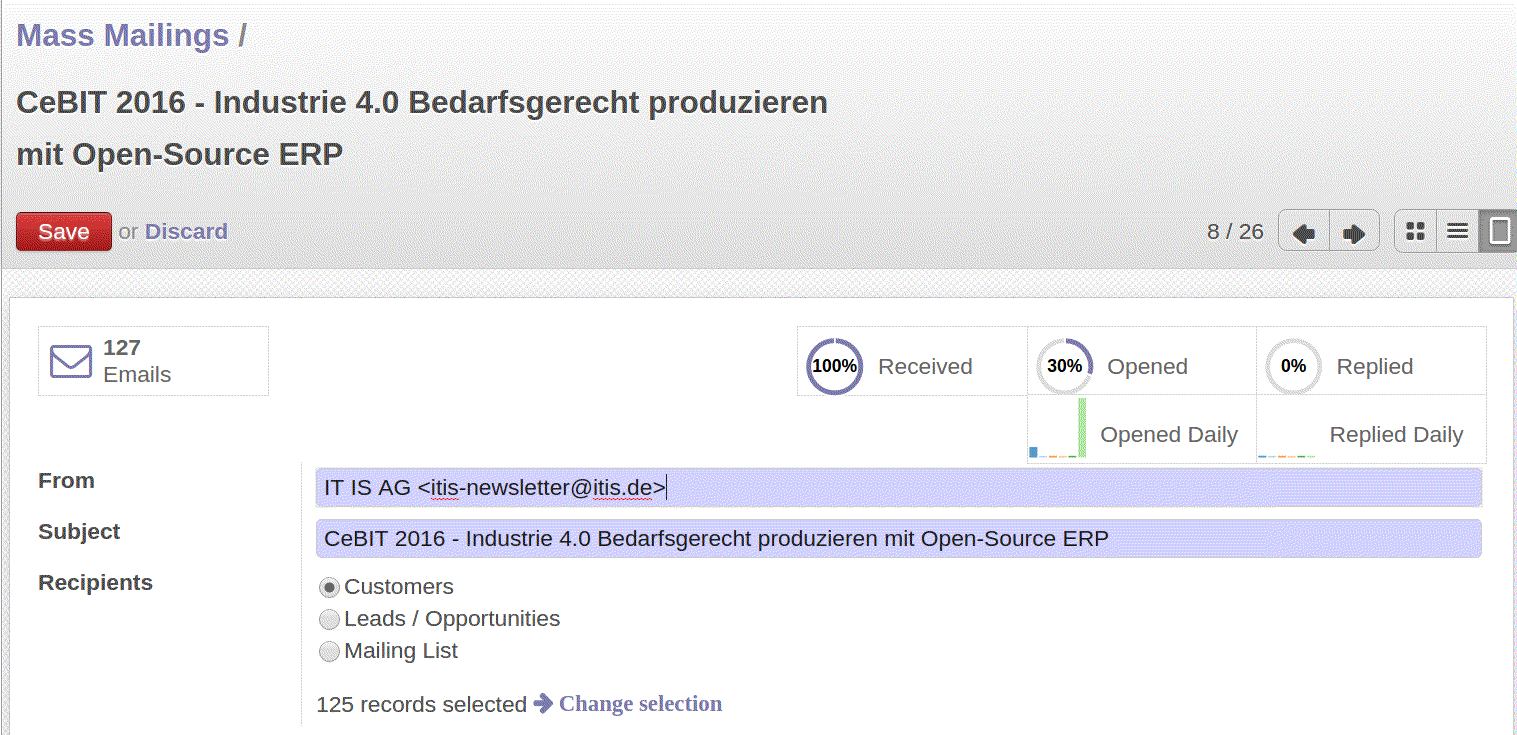The width and height of the screenshot is (1517, 735).
Task: Click the From field label
Action: 66,481
